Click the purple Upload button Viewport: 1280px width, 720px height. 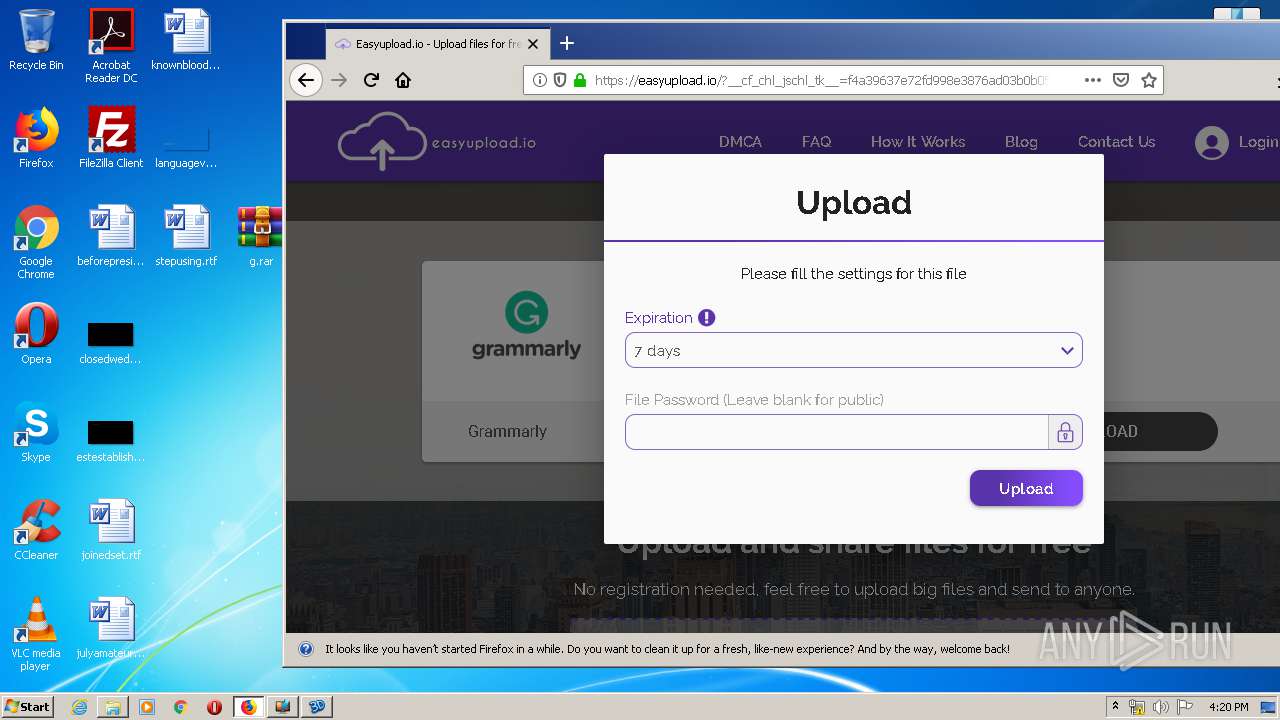[x=1026, y=488]
